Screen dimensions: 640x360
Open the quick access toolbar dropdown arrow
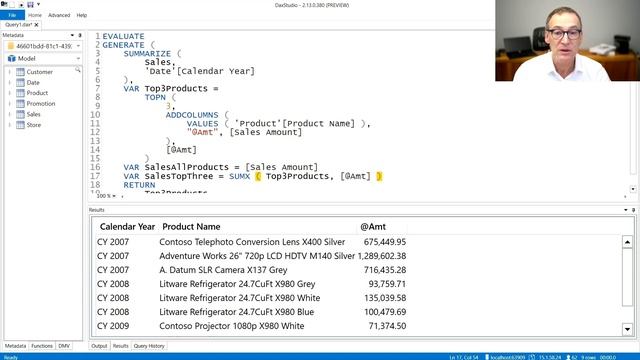click(38, 4)
